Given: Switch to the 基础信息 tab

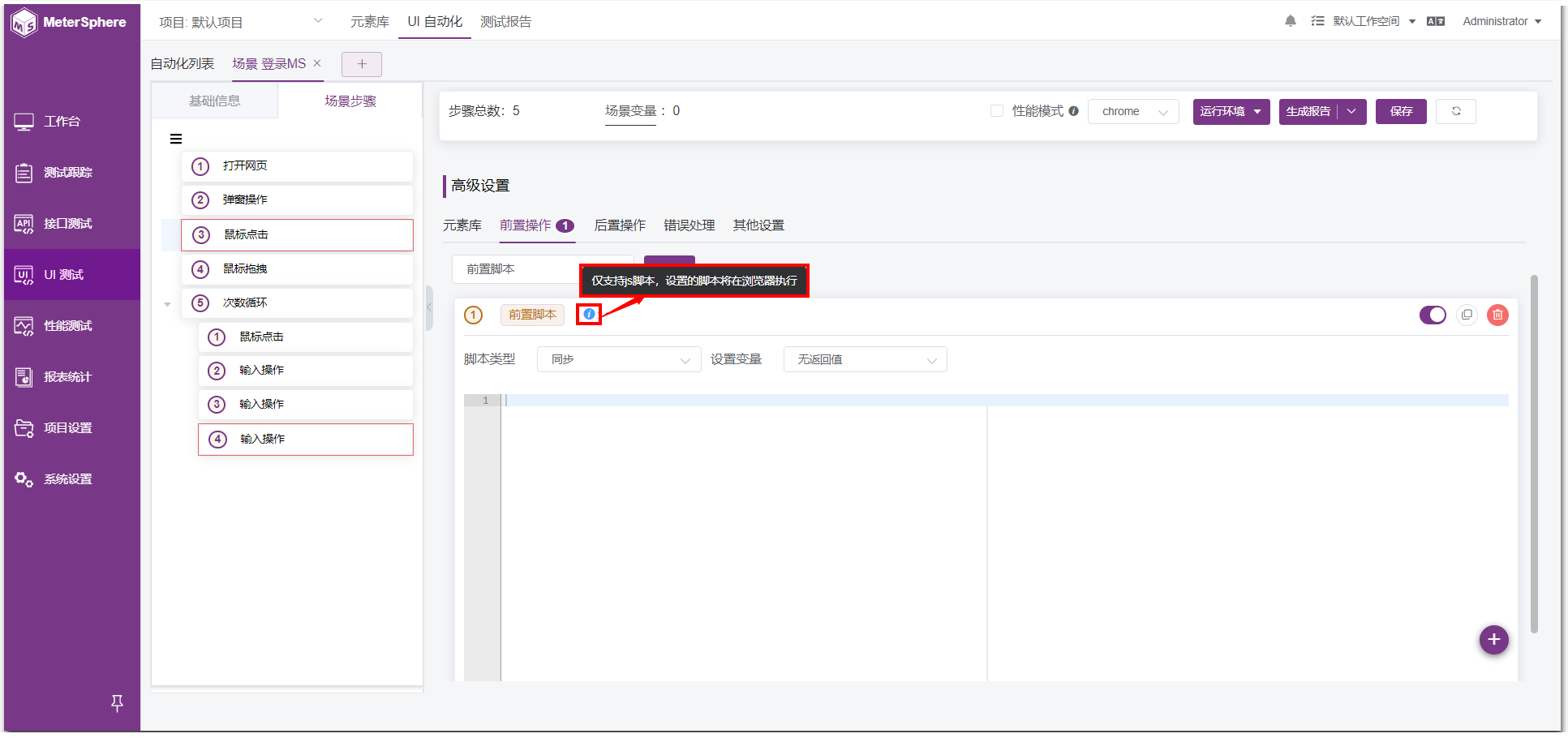Looking at the screenshot, I should 215,101.
